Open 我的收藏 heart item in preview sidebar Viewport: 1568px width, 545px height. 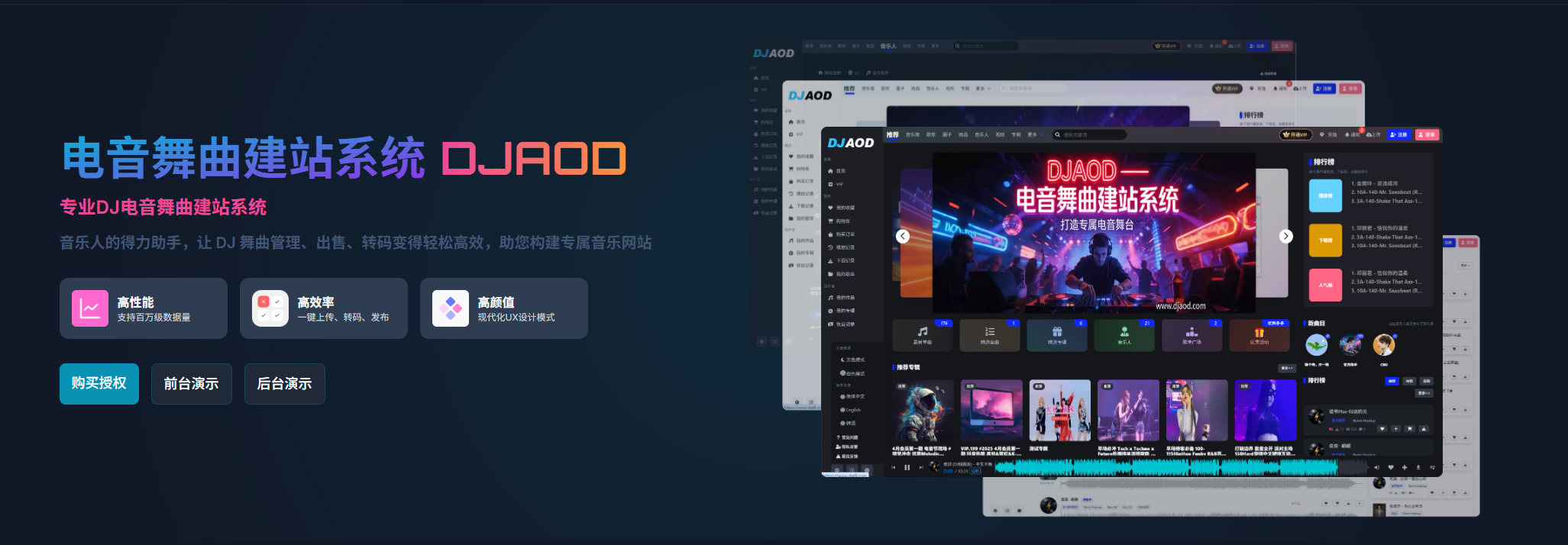click(x=842, y=208)
